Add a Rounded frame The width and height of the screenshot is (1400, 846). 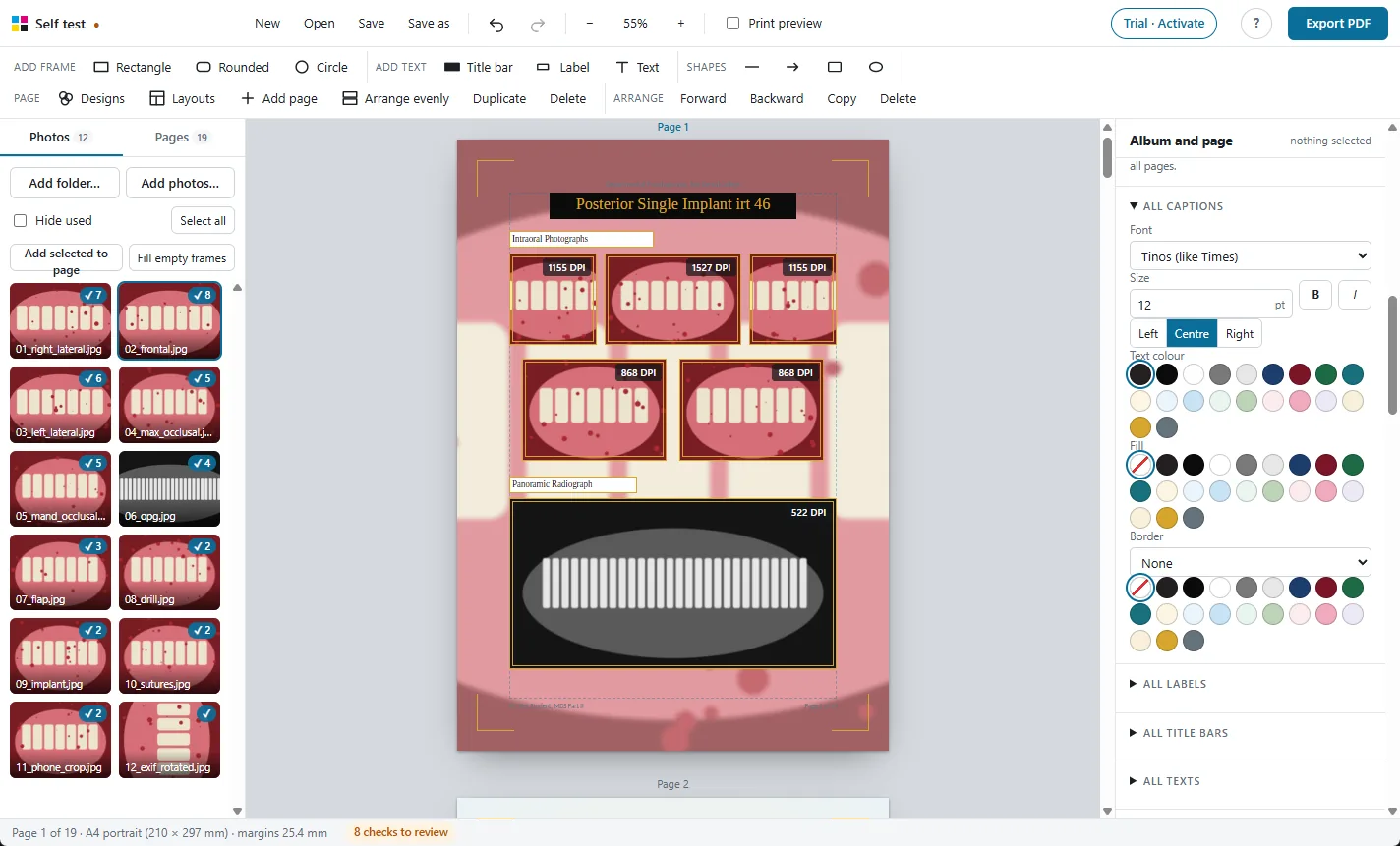[233, 67]
